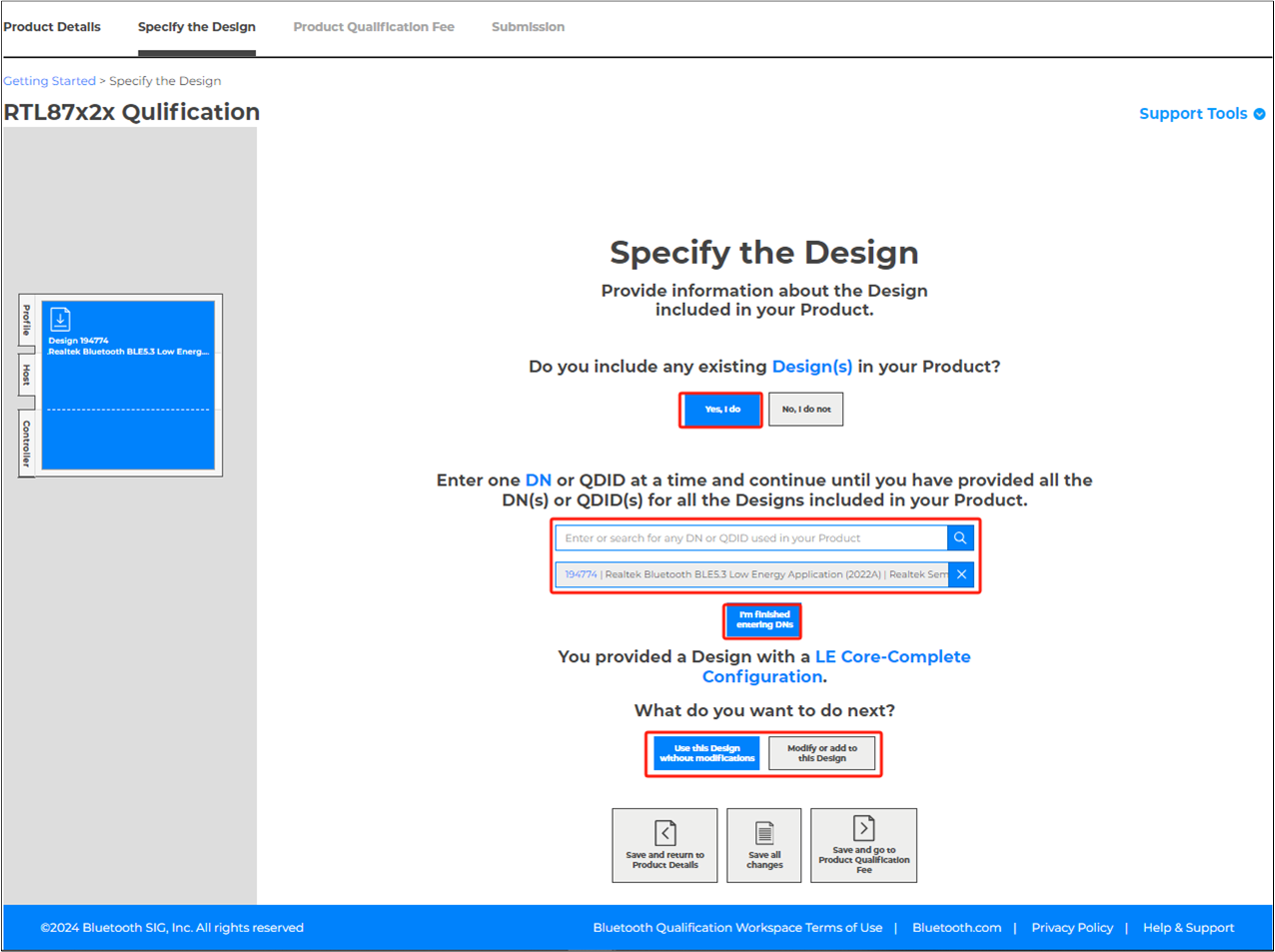Open the Help & Support footer link
The height and width of the screenshot is (952, 1275).
click(x=1188, y=928)
